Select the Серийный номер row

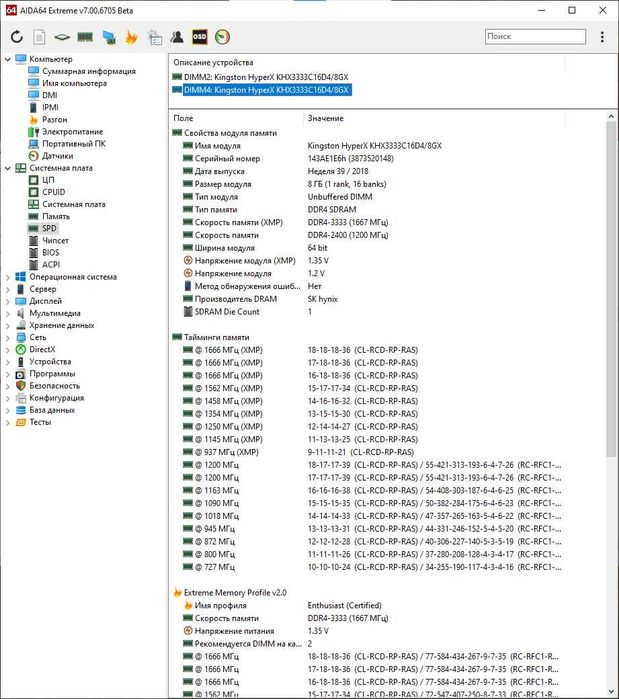tap(366, 159)
